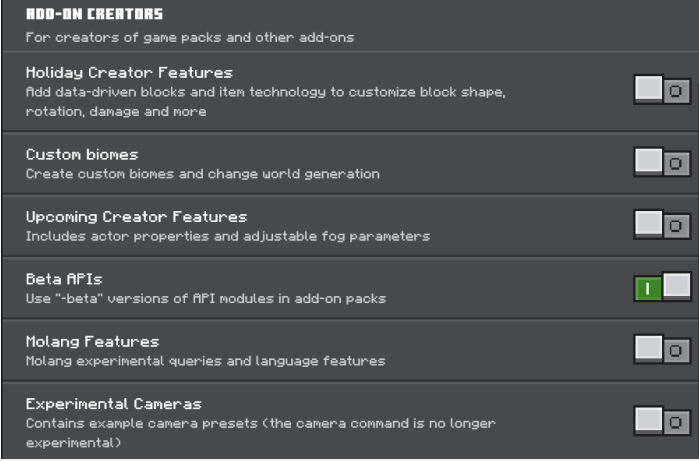Switch on the Molang Features toggle
The image size is (699, 461).
(x=662, y=350)
